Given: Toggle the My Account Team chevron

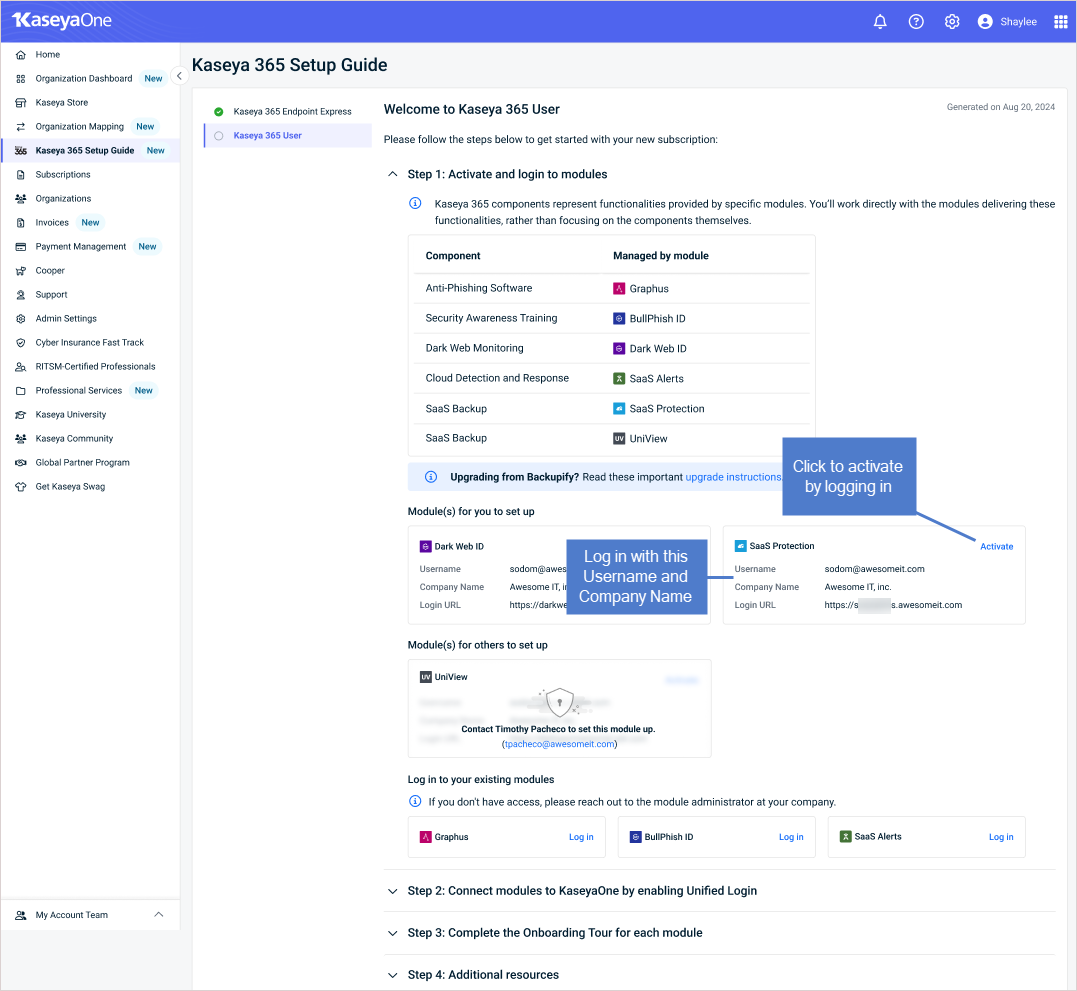Looking at the screenshot, I should 159,915.
